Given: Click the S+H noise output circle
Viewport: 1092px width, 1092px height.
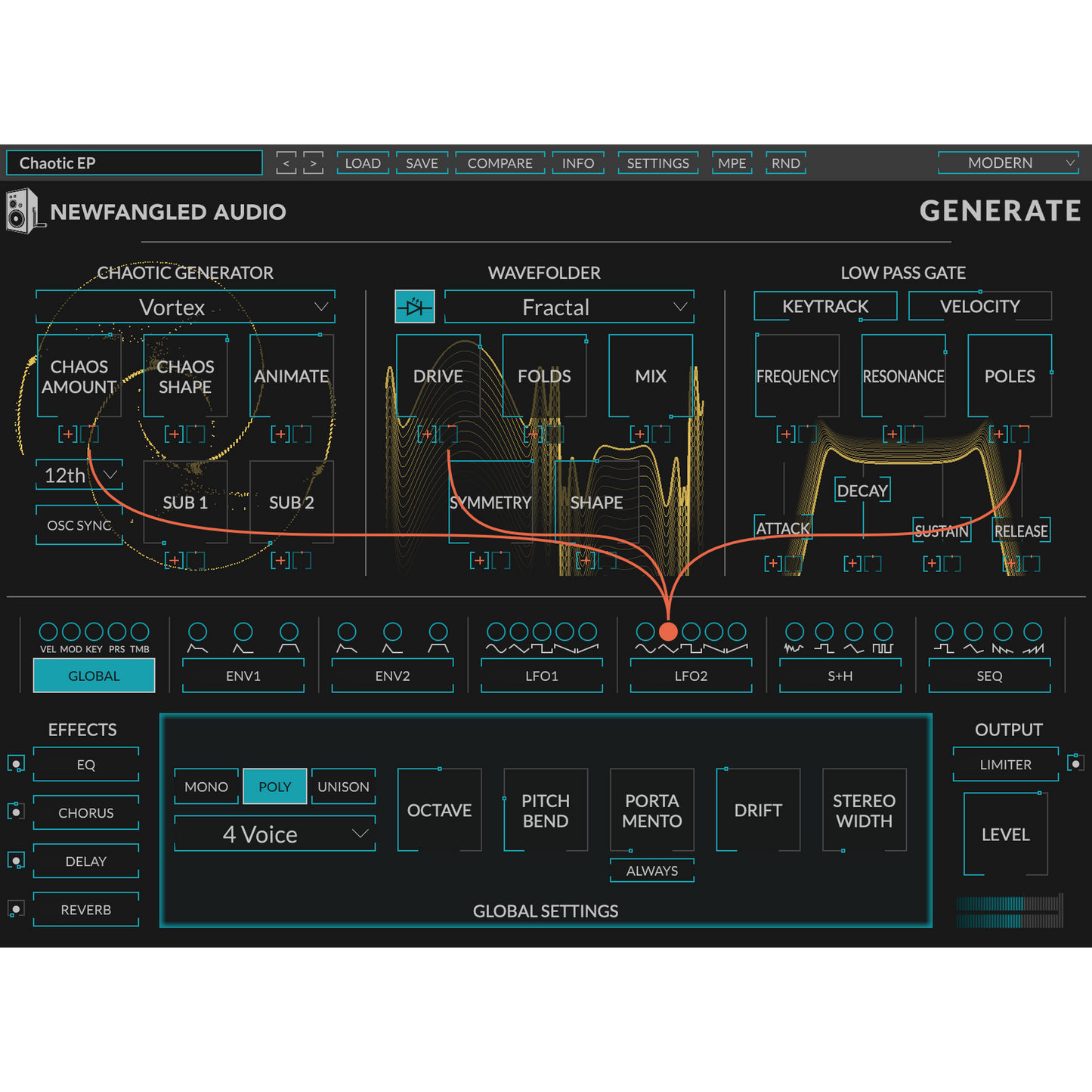Looking at the screenshot, I should pos(794,632).
